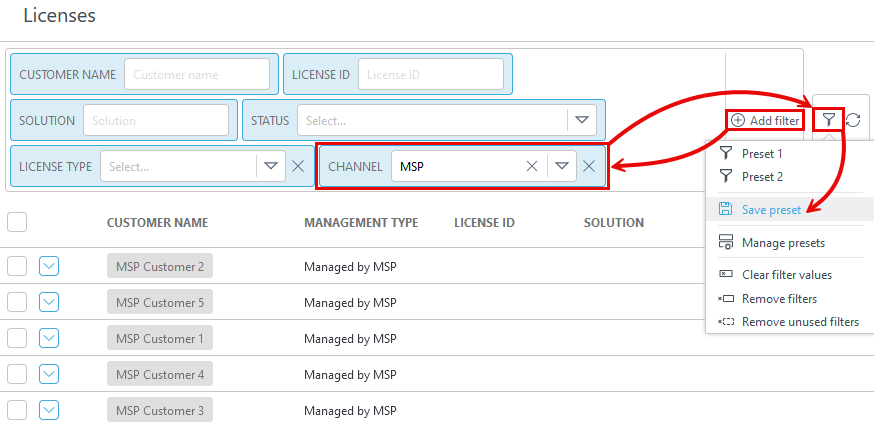Check the box for MSP Customer 2
This screenshot has height=424, width=874.
pos(17,267)
